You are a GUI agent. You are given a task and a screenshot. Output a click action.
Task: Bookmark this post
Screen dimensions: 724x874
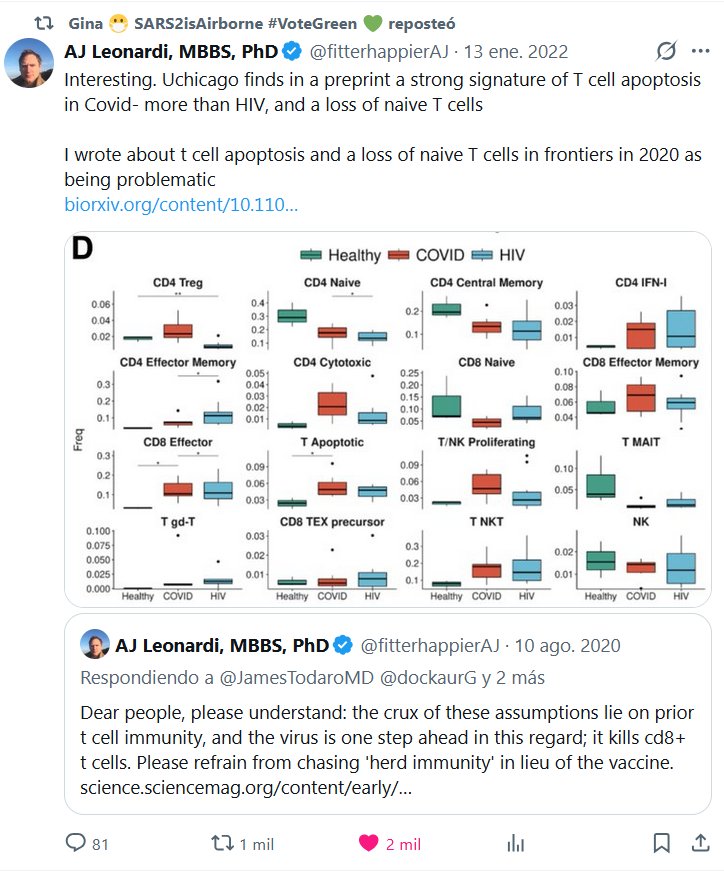tap(661, 844)
